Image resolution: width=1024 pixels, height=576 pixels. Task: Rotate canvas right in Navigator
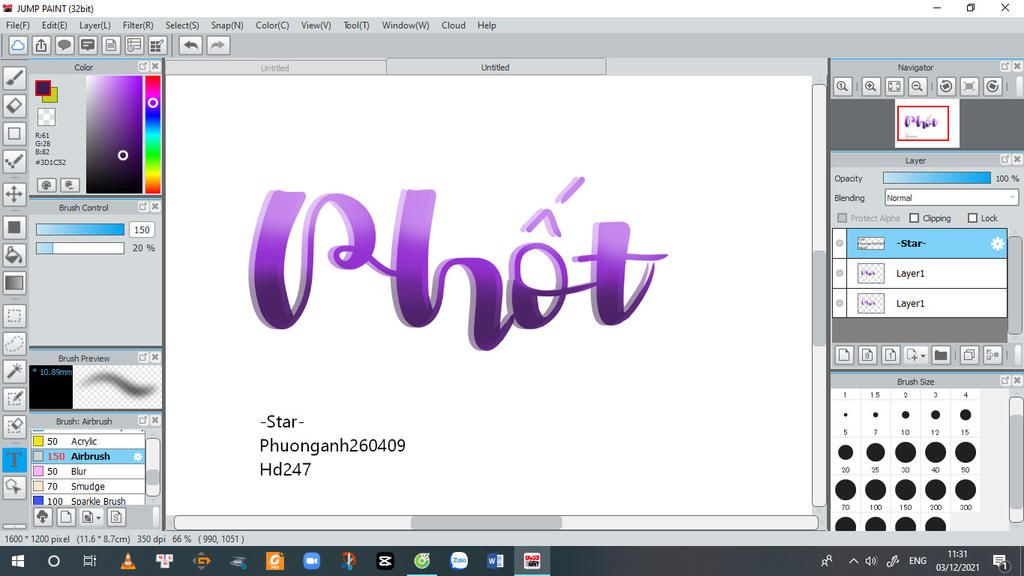pyautogui.click(x=993, y=86)
